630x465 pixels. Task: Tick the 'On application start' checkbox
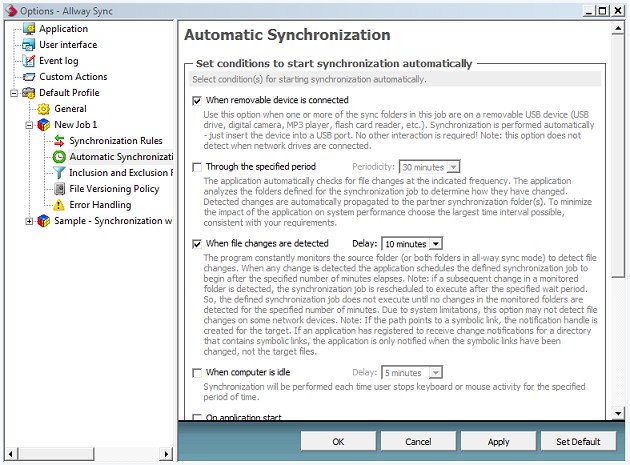click(x=197, y=417)
